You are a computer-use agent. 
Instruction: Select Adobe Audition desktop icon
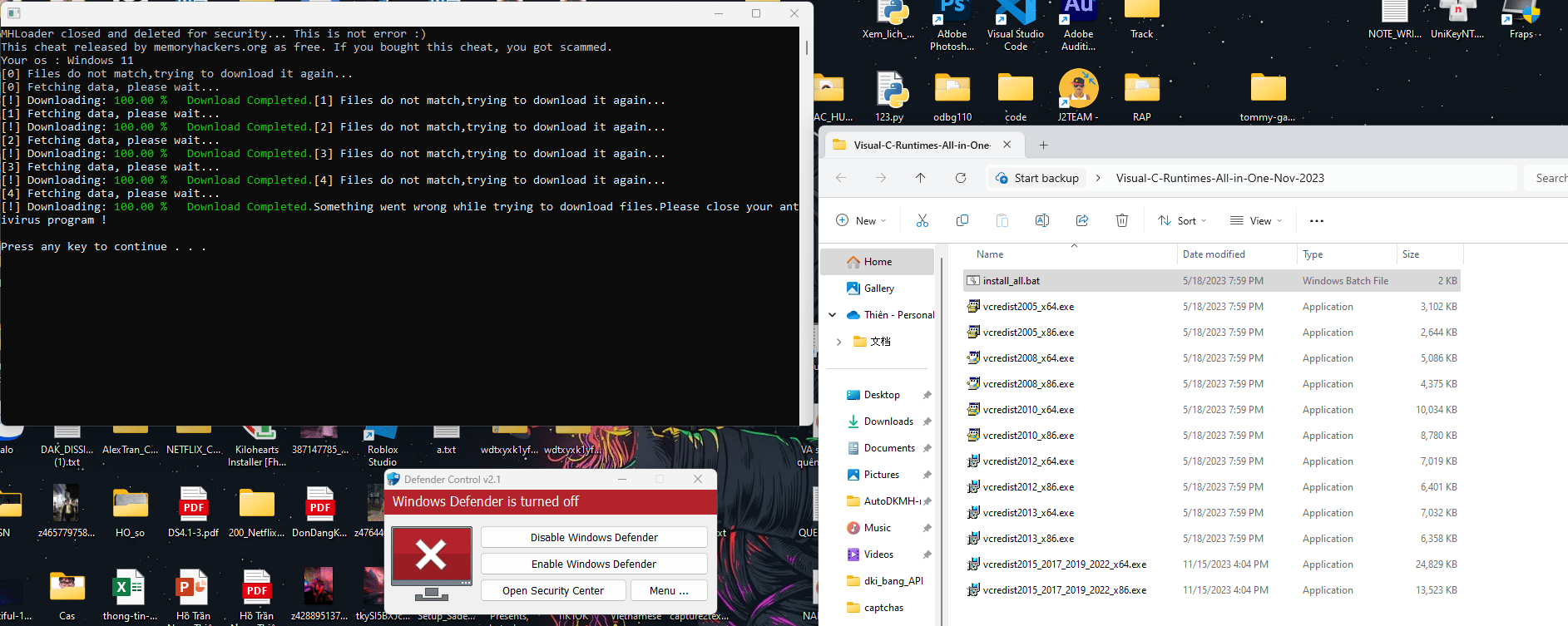[x=1079, y=27]
